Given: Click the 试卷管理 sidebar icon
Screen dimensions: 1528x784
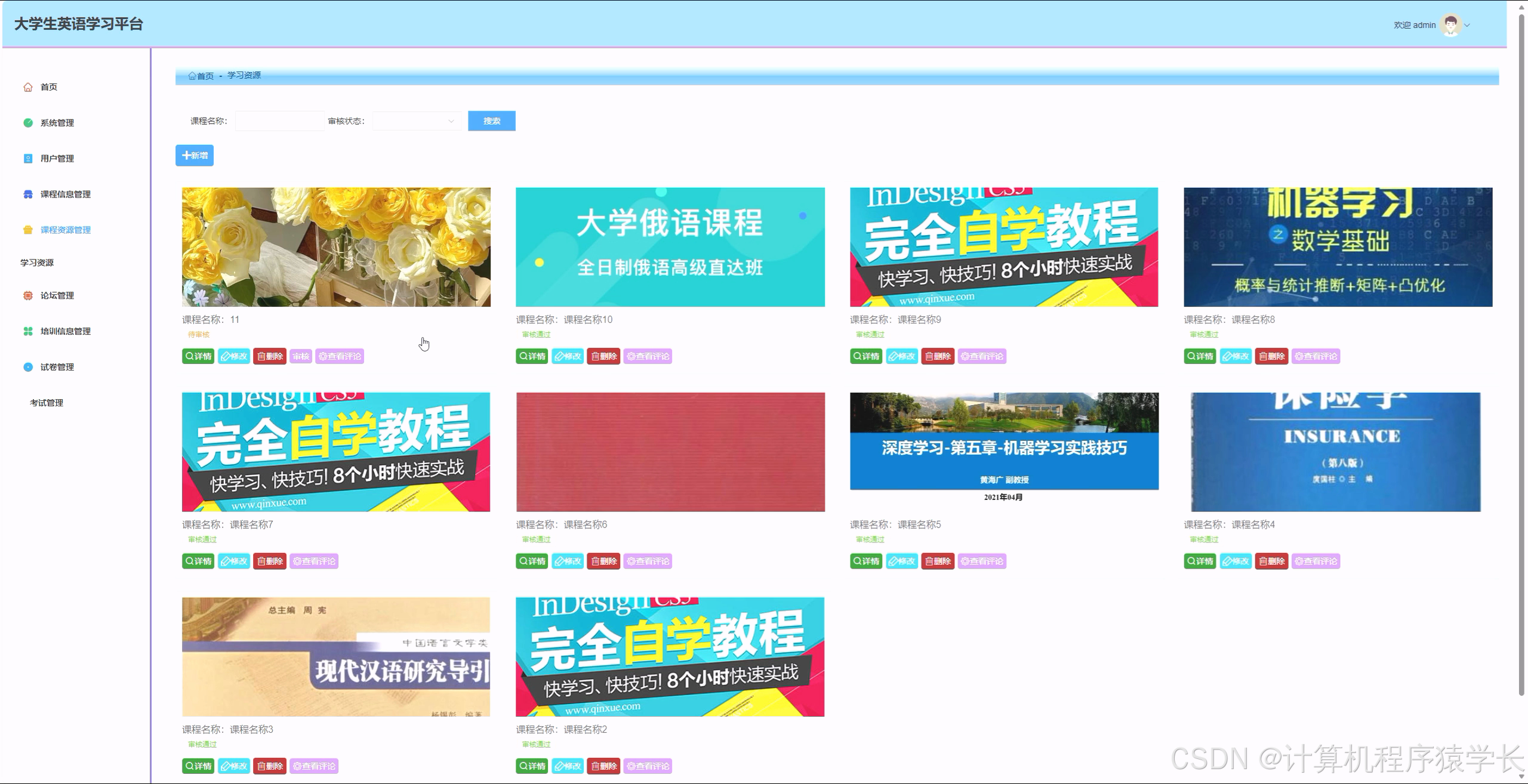Looking at the screenshot, I should tap(27, 367).
